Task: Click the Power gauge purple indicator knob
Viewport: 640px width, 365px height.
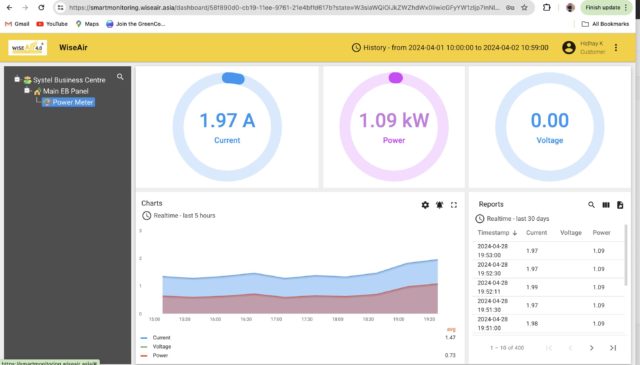Action: tap(396, 78)
